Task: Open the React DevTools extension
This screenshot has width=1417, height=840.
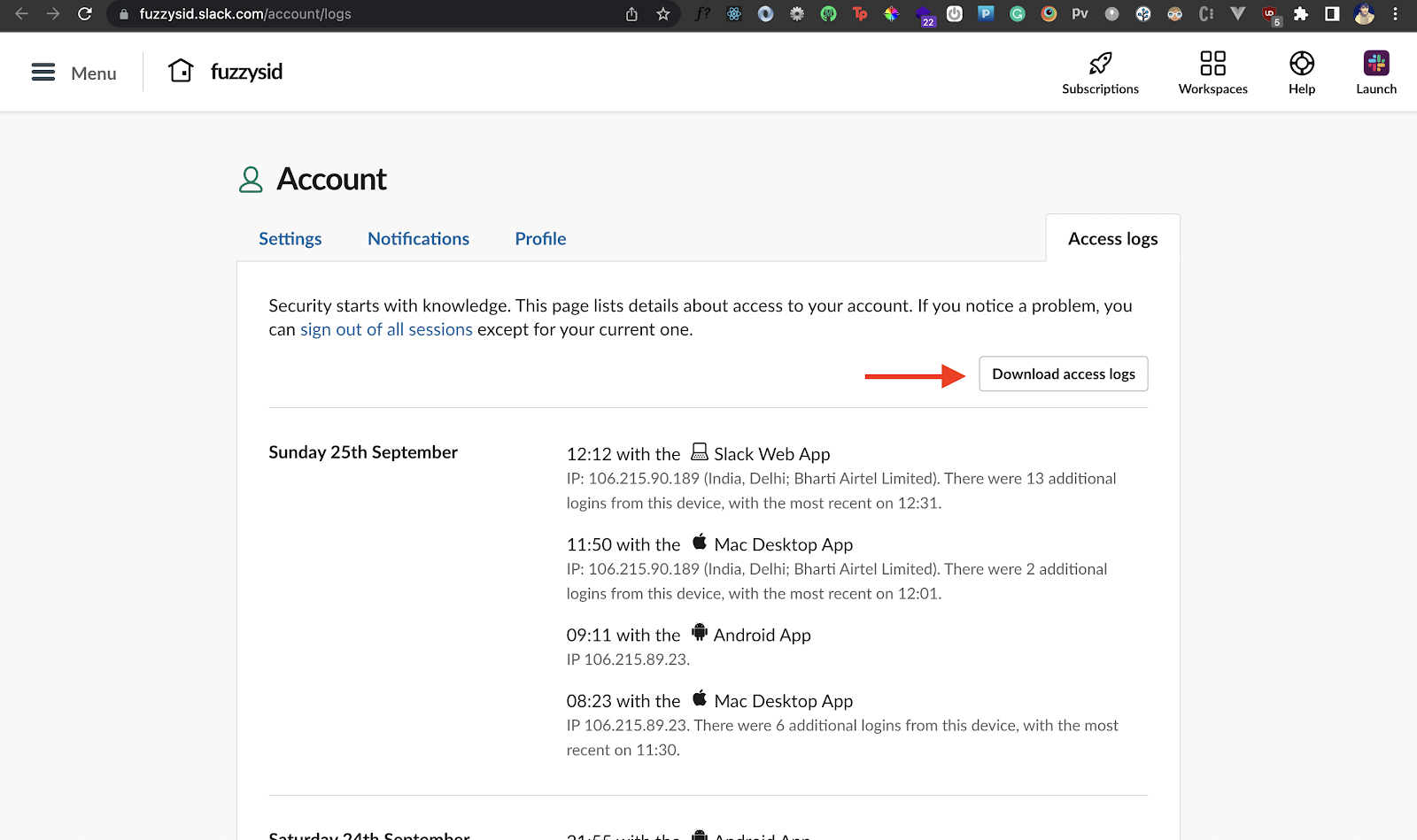Action: point(734,14)
